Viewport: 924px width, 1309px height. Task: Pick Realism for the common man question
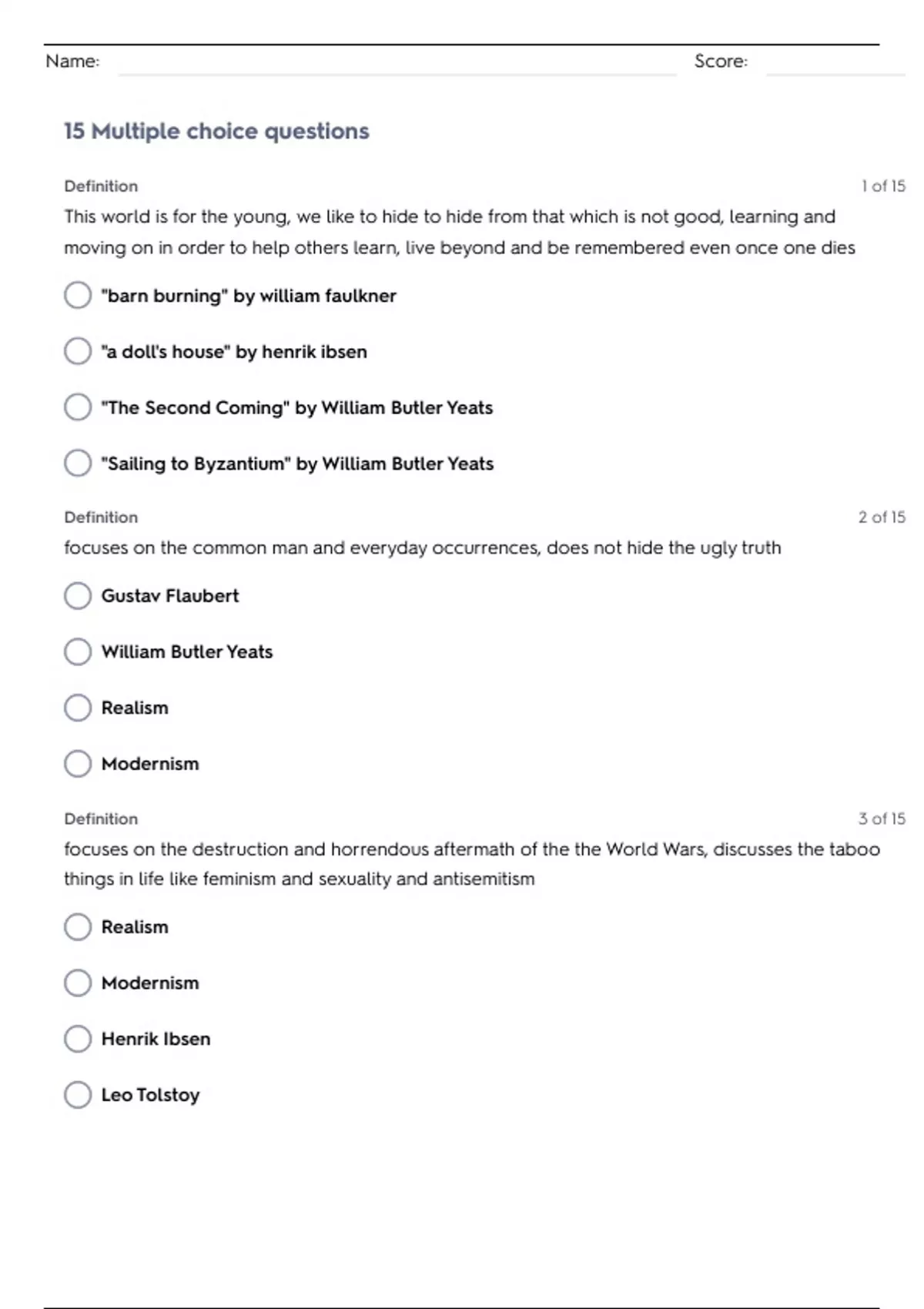pos(78,708)
